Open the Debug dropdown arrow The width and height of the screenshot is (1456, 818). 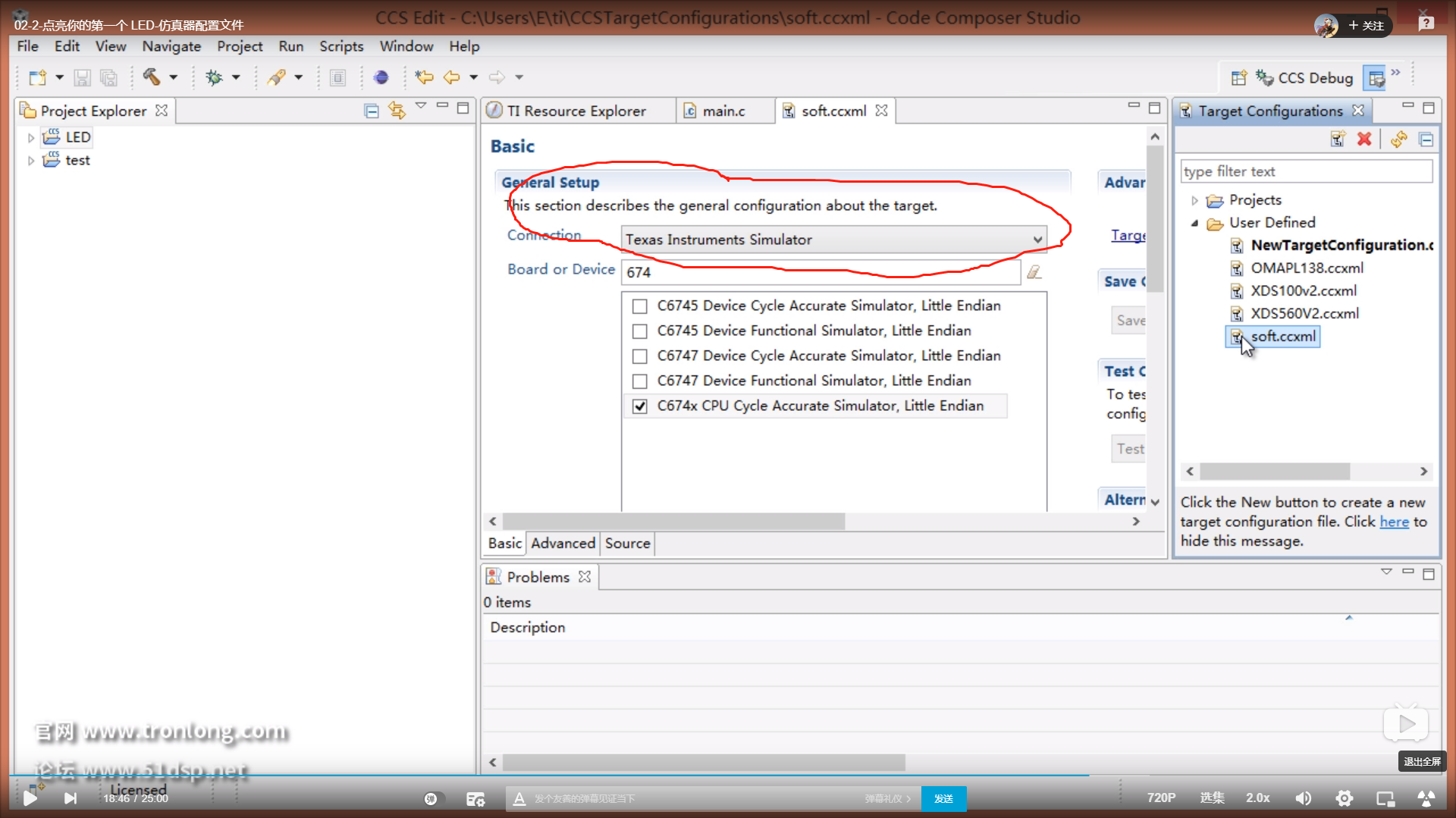(x=236, y=77)
